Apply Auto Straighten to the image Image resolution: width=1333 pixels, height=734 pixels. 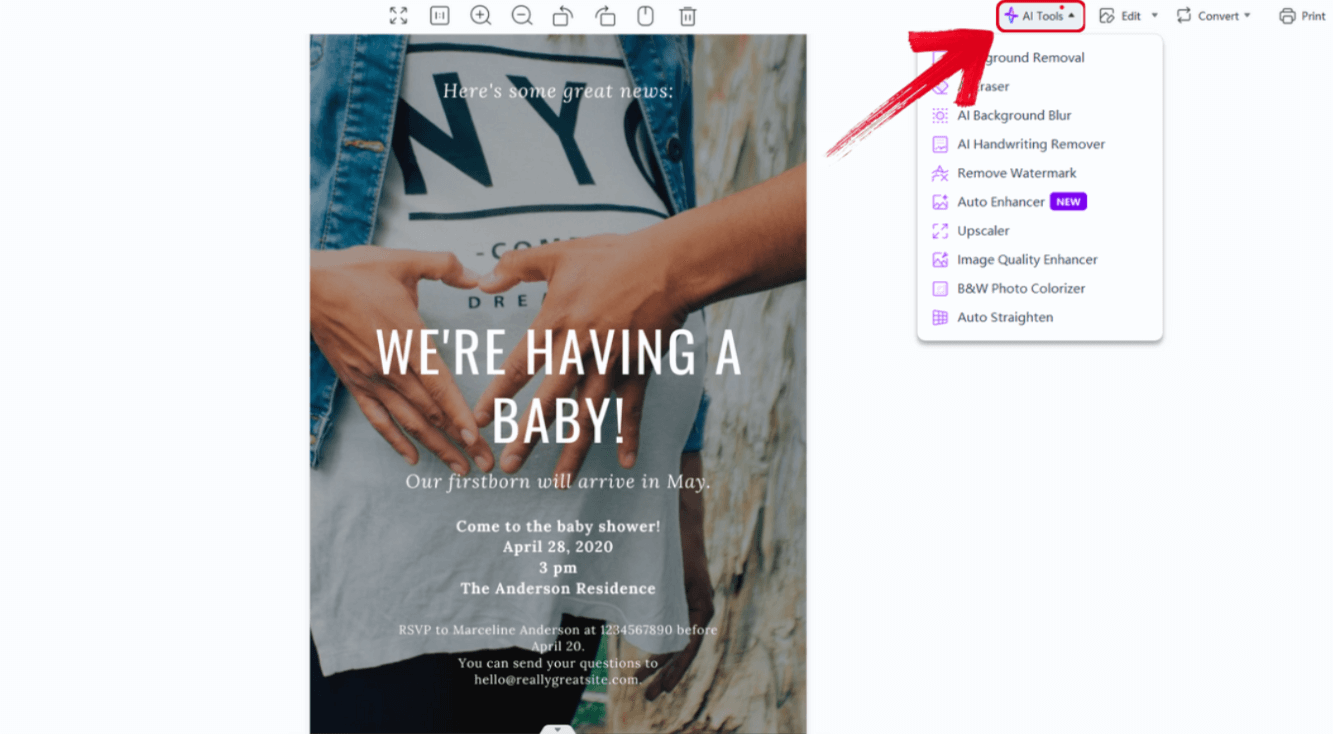1005,317
